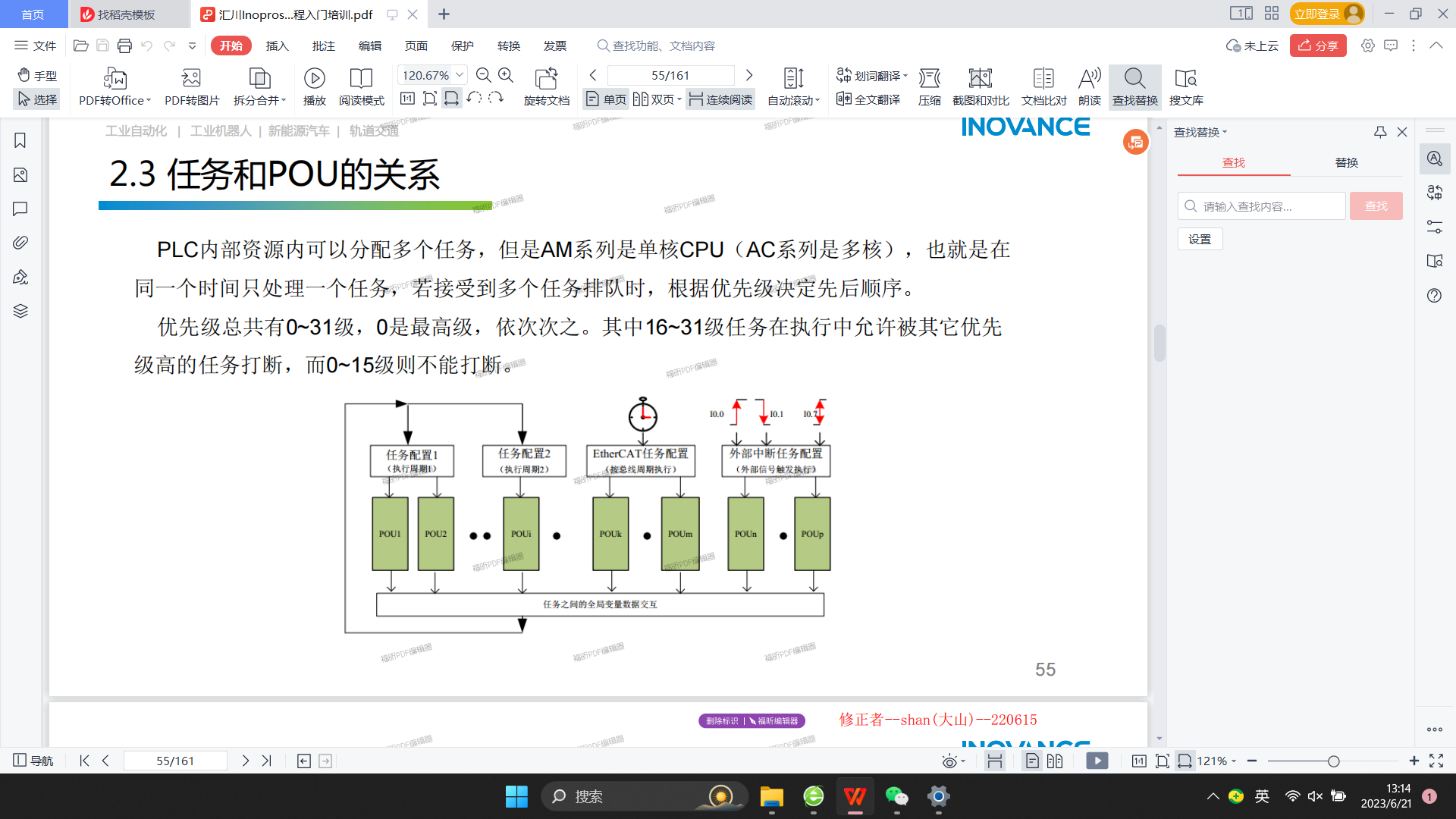Switch to reading mode
The image size is (1456, 819).
point(361,87)
